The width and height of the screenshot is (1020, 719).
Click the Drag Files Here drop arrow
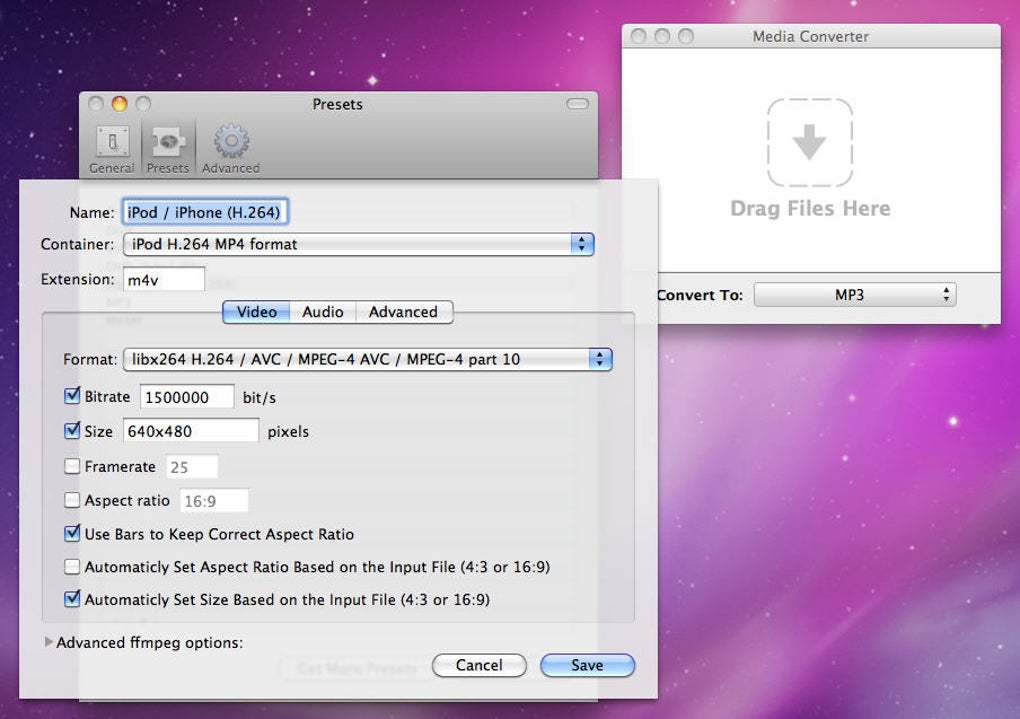click(x=810, y=142)
